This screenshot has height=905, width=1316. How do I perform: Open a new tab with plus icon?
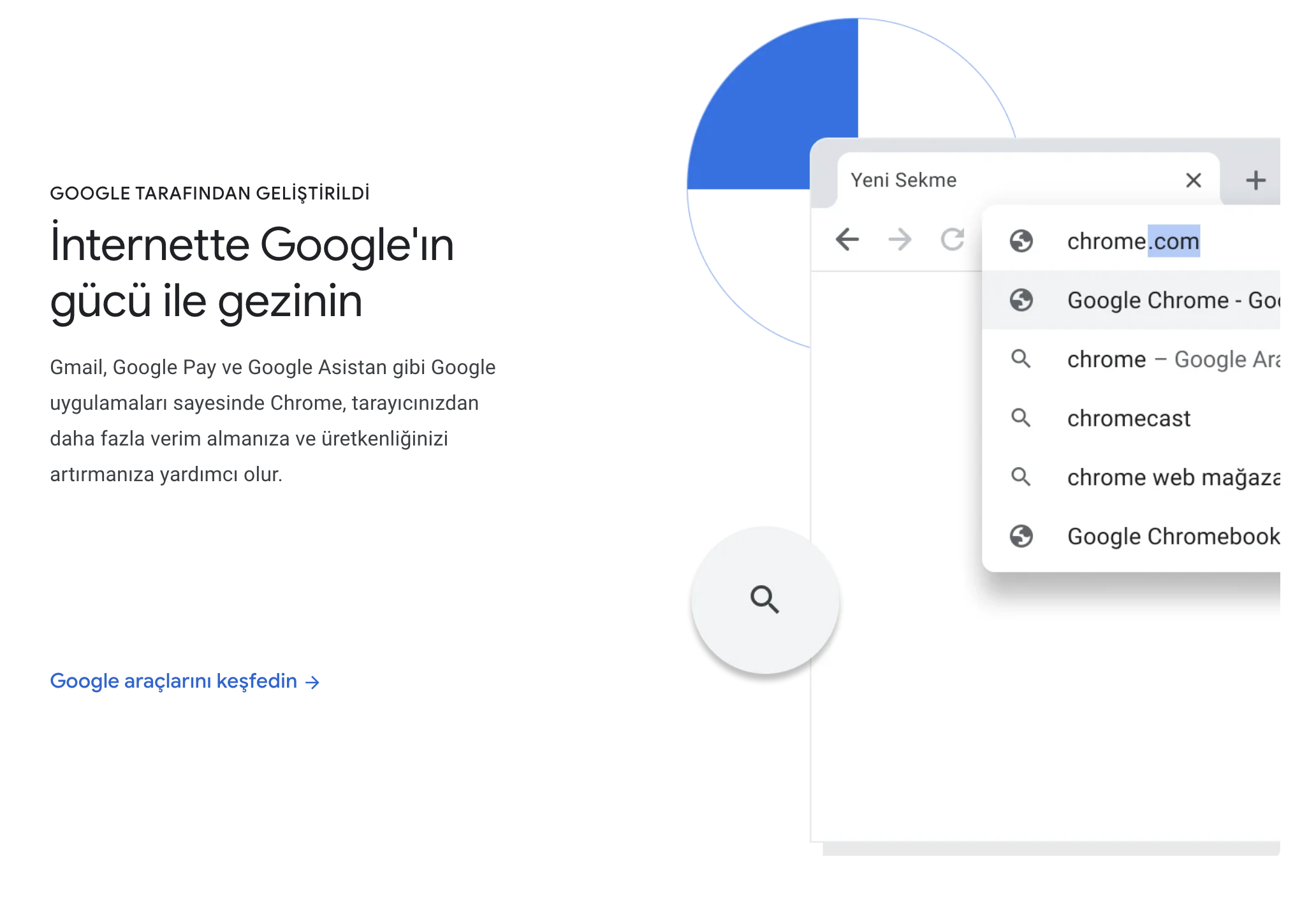point(1255,180)
